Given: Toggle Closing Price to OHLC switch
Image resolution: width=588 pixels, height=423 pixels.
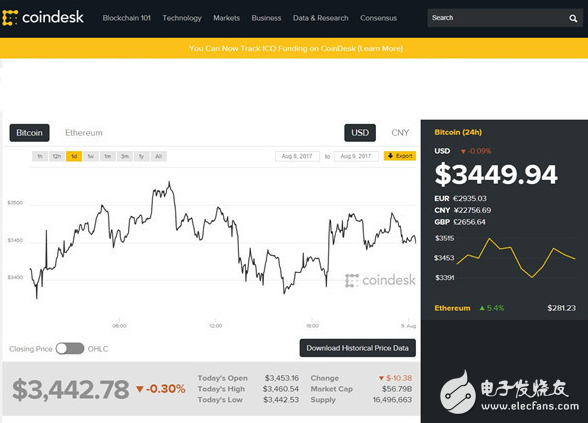Looking at the screenshot, I should pyautogui.click(x=70, y=349).
